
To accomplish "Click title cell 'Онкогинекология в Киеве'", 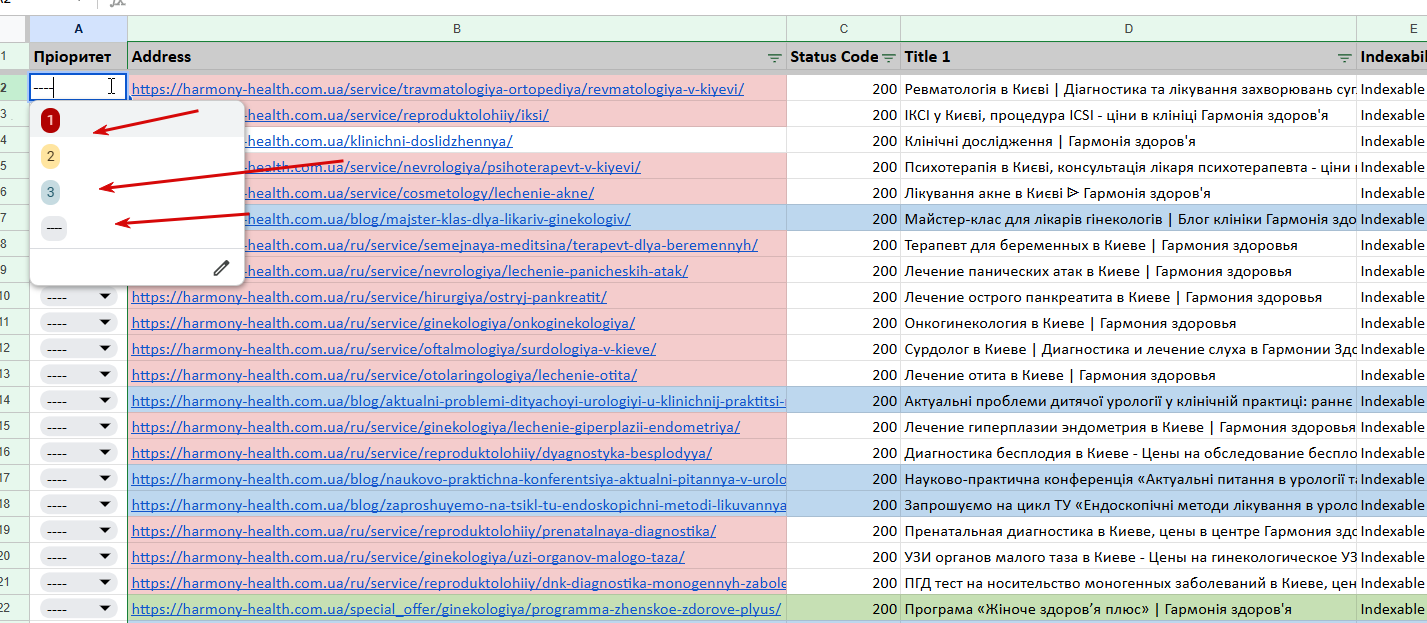I will (1128, 323).
